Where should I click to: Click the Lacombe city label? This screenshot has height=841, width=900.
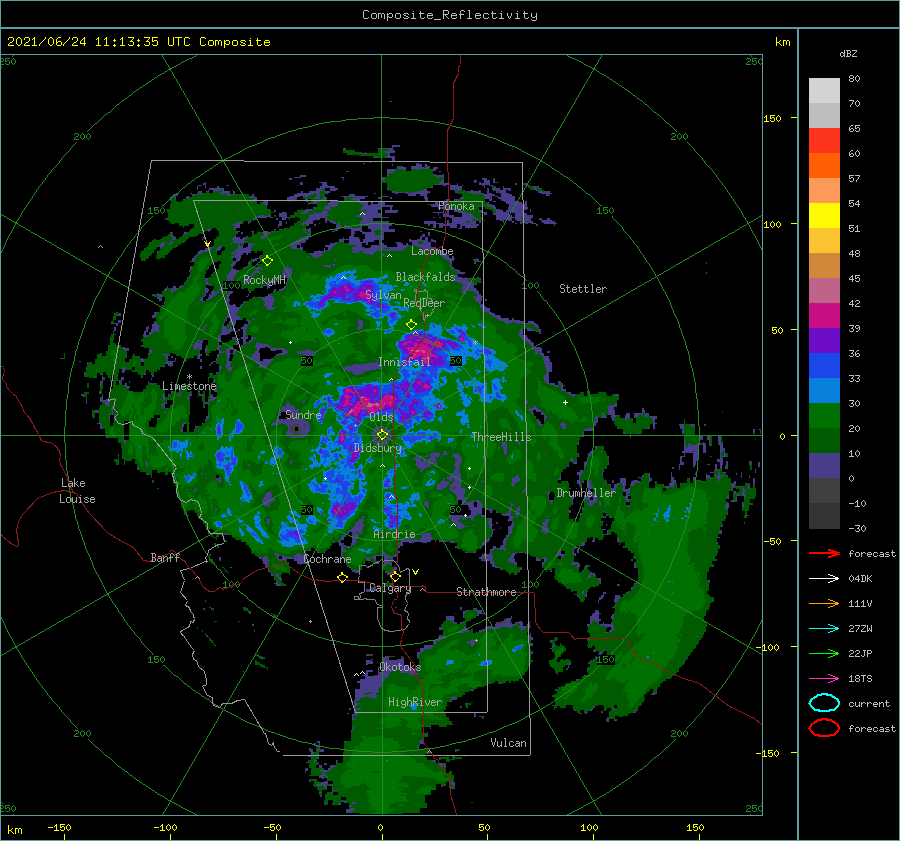point(432,251)
